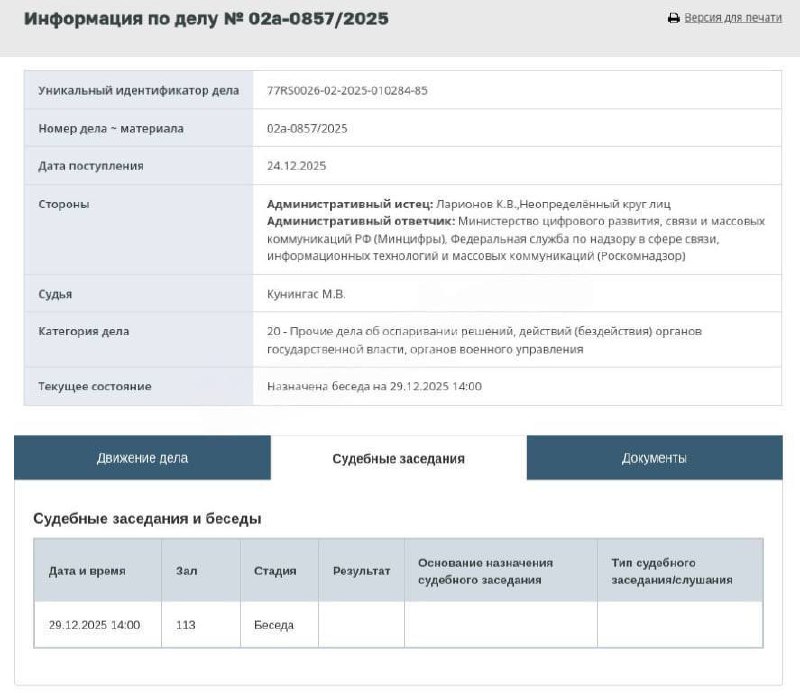The width and height of the screenshot is (800, 697).
Task: Click the 'Беседа' stage cell
Action: 274,625
